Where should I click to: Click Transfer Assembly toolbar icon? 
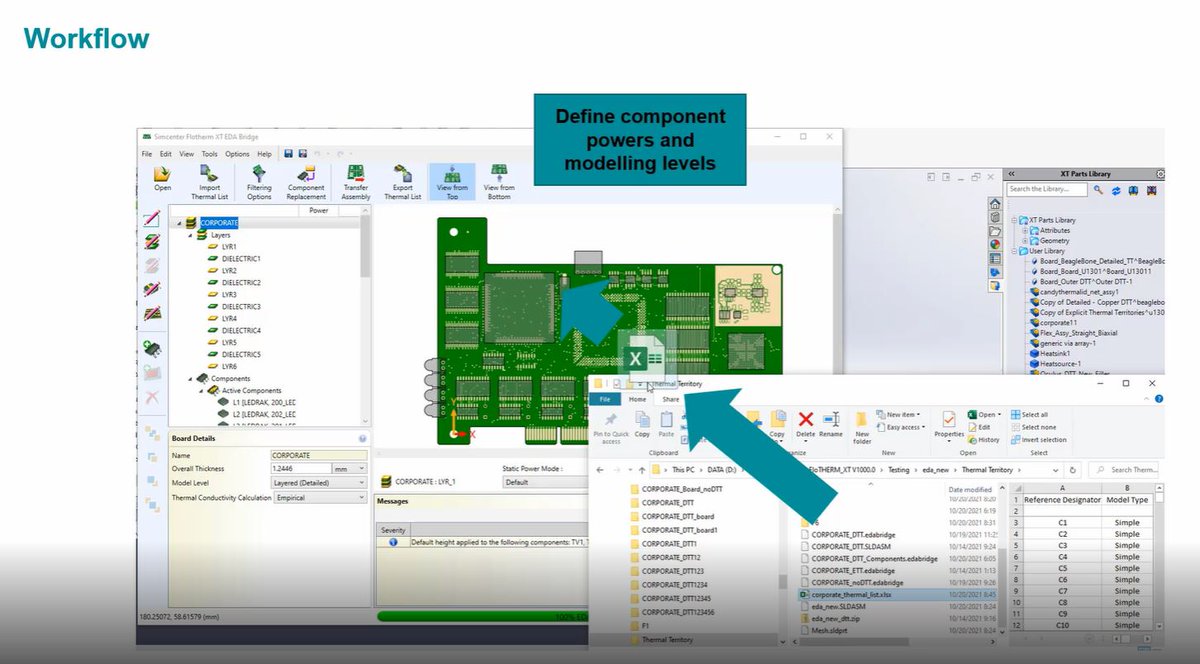[355, 174]
